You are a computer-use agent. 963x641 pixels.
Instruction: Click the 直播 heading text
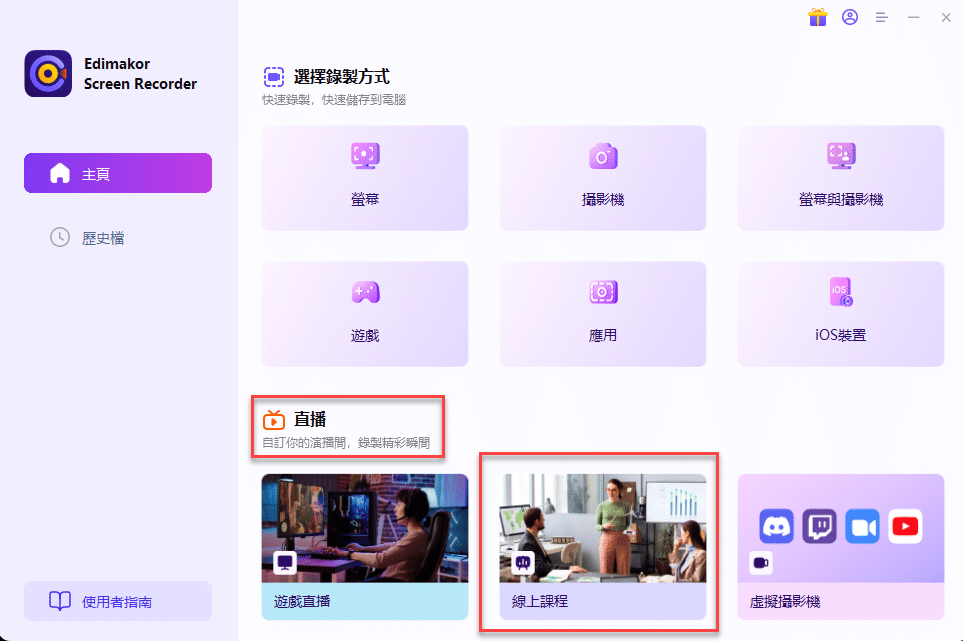pos(310,419)
